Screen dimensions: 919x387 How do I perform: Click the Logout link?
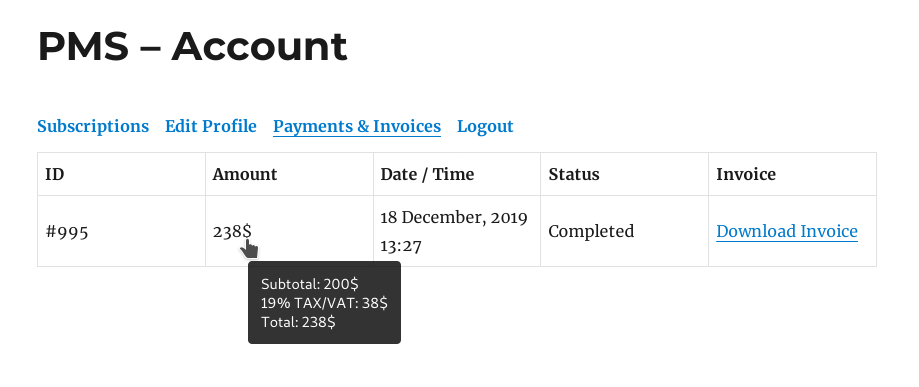pos(485,127)
